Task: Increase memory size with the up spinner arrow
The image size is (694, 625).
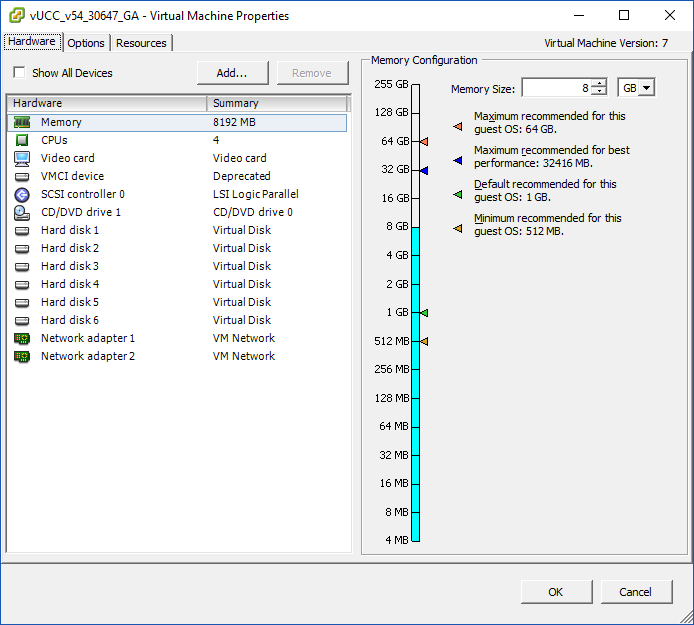Action: point(599,83)
